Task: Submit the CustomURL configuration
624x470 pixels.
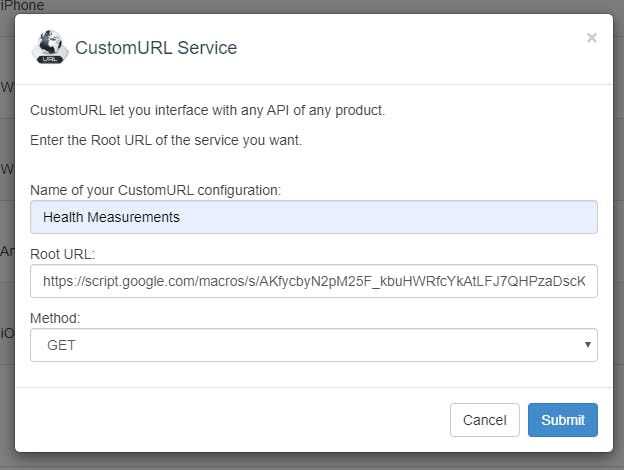Action: (x=562, y=420)
